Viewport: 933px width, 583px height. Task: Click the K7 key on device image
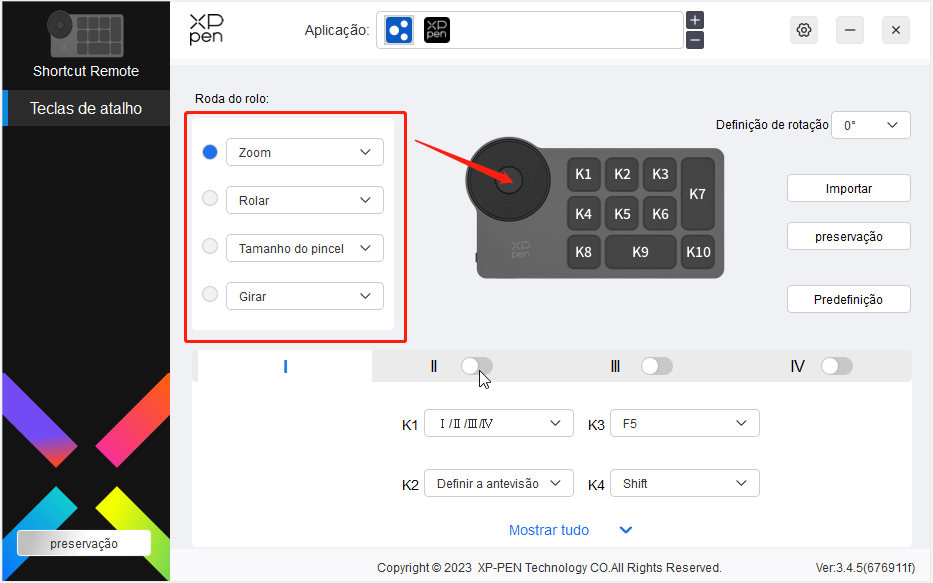pos(697,194)
